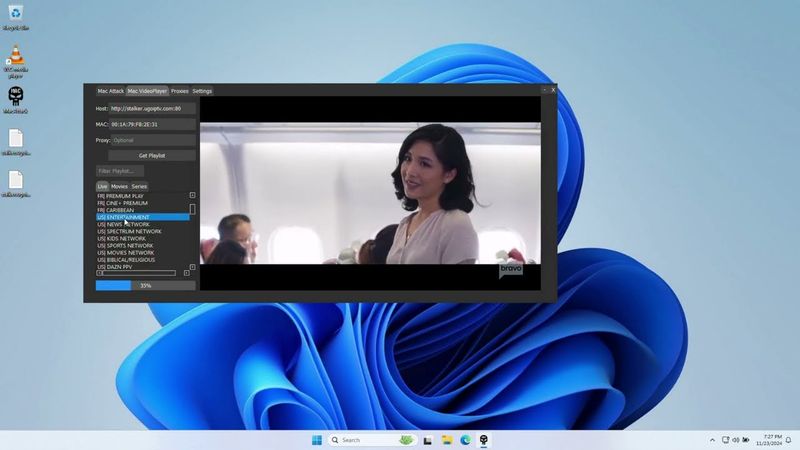
Task: Open the Proxies tab
Action: coord(180,91)
